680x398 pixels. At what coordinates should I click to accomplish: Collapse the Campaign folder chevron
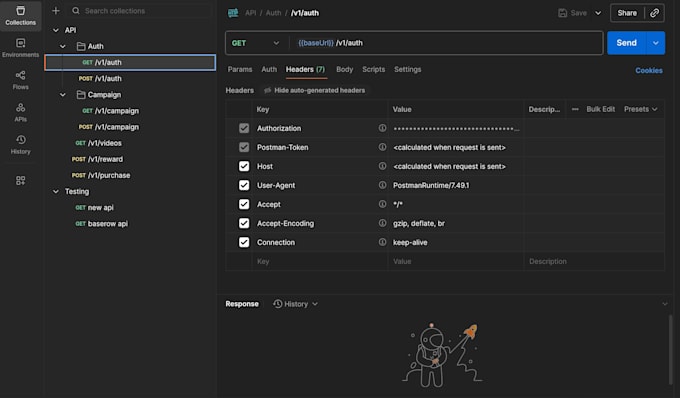63,95
